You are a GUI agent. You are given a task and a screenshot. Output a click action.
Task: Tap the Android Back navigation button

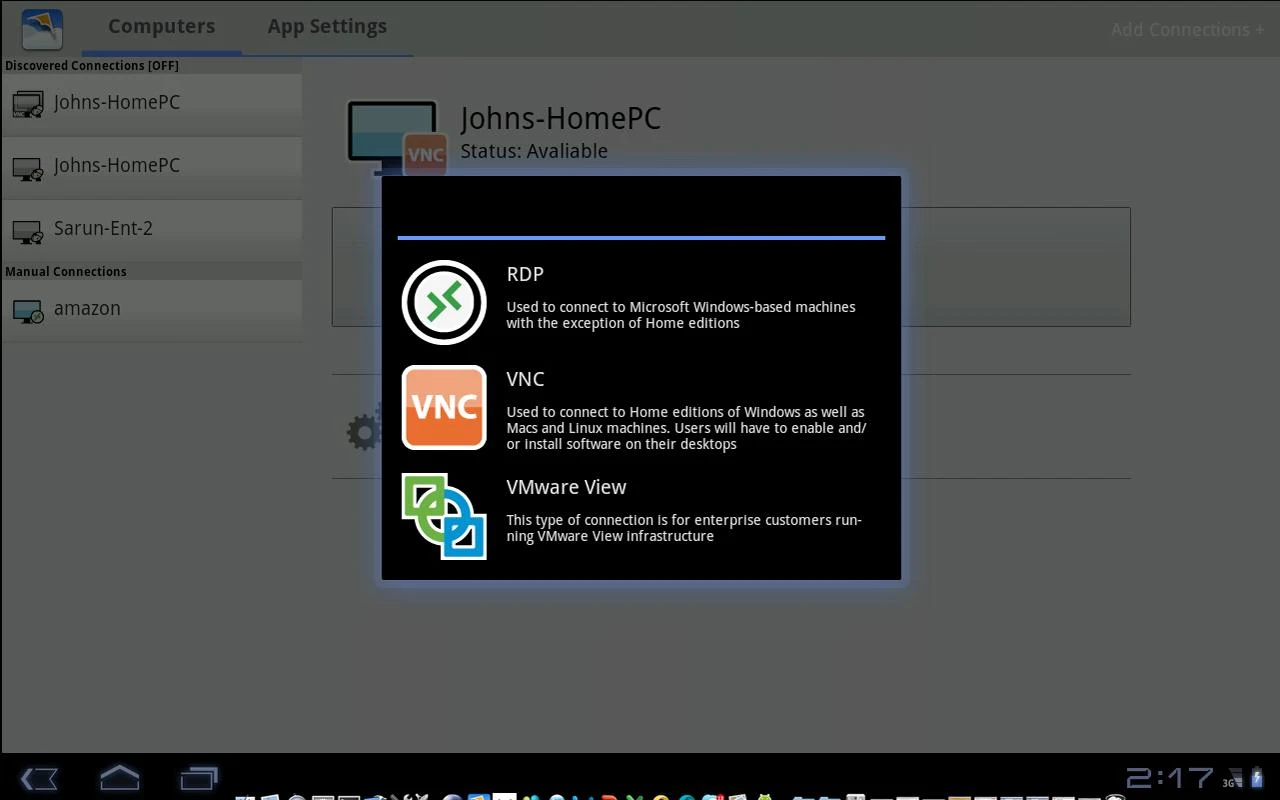point(40,778)
